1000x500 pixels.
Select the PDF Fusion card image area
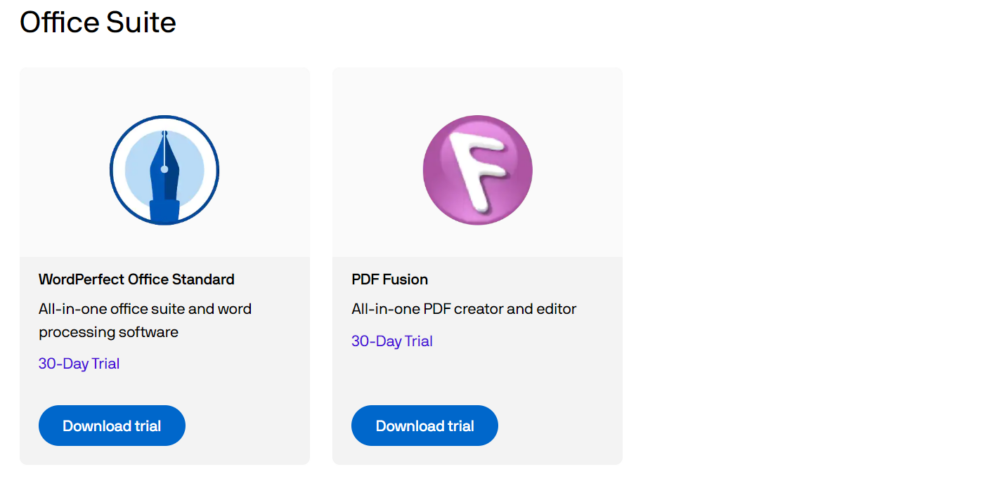tap(477, 162)
